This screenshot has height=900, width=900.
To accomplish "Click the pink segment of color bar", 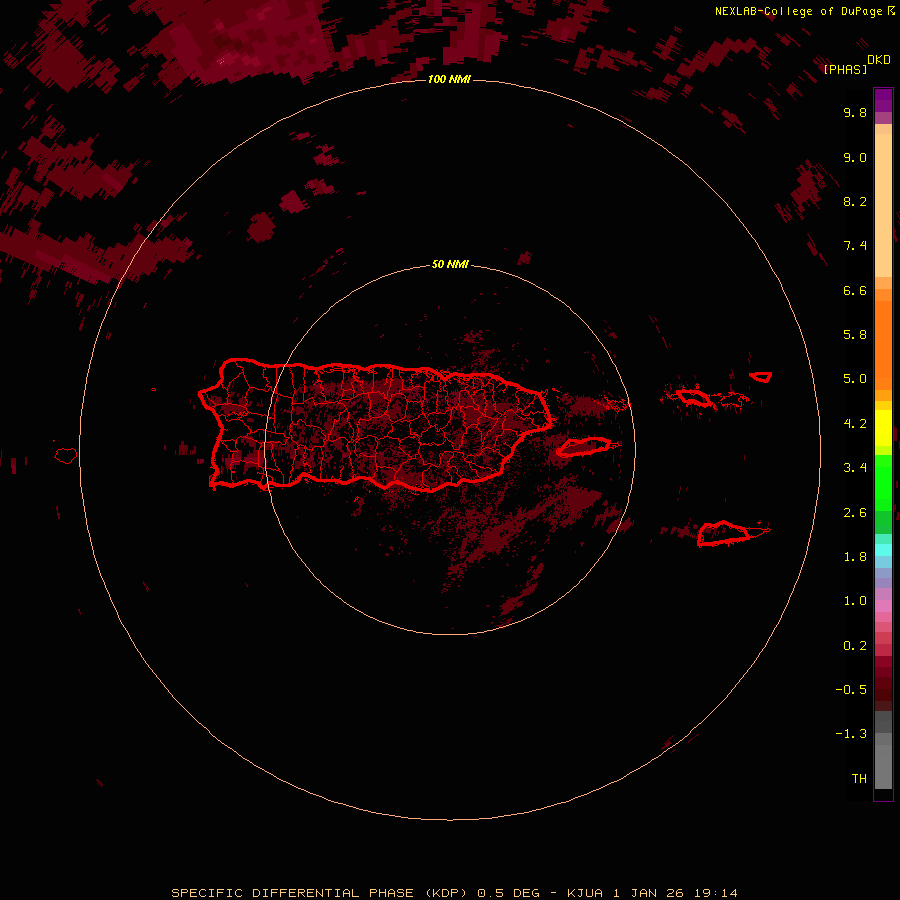I will (x=883, y=606).
